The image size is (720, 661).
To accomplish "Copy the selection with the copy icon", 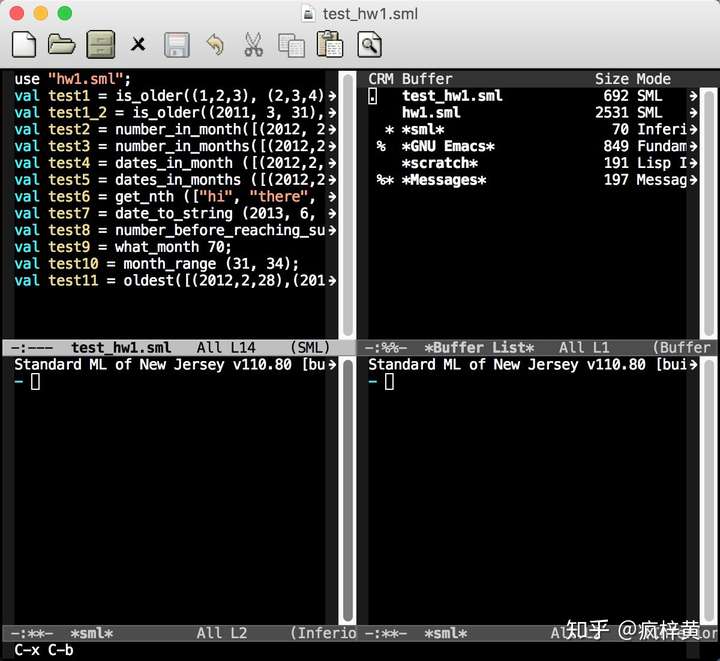I will pos(292,45).
